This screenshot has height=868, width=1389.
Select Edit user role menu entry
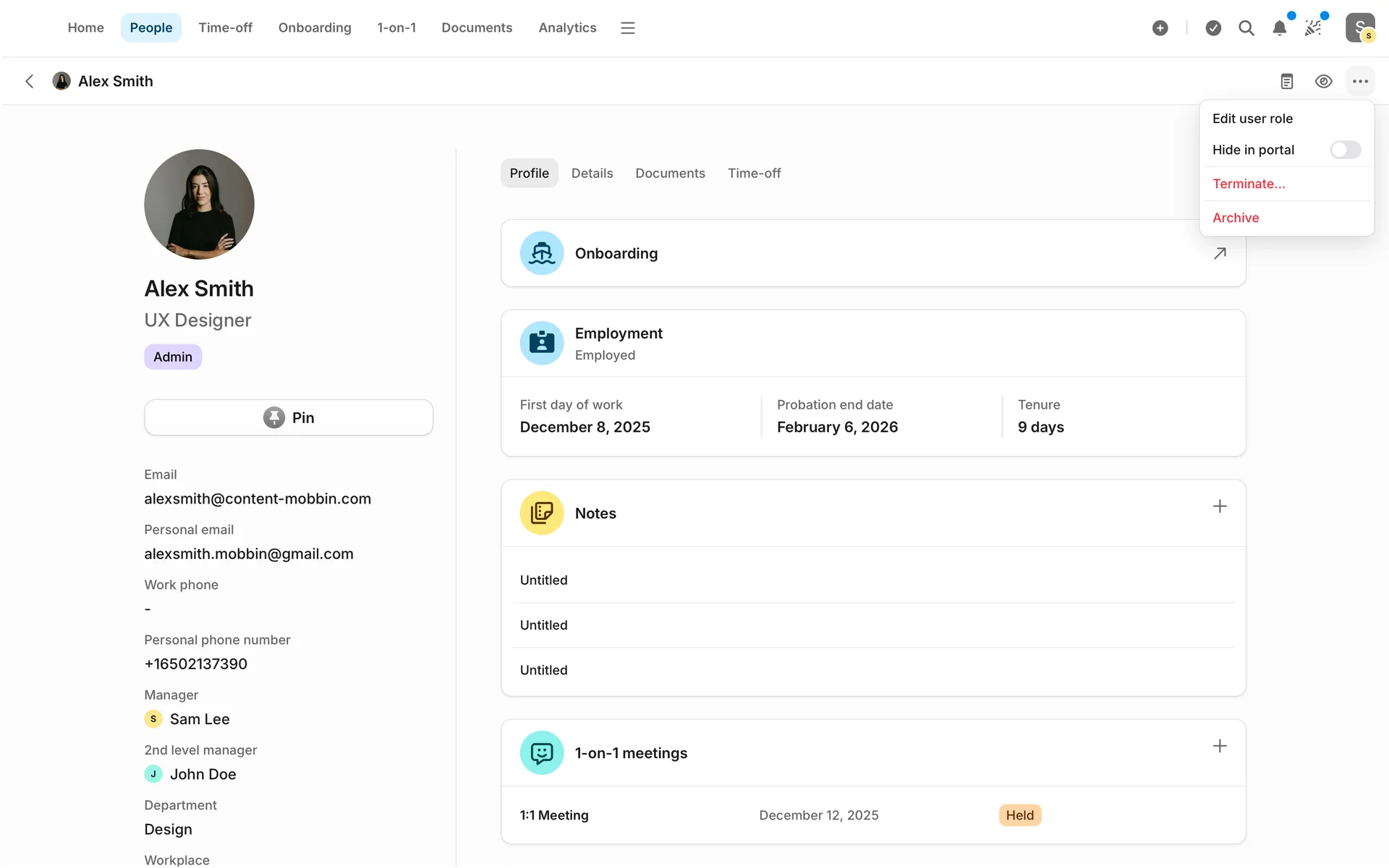tap(1252, 119)
